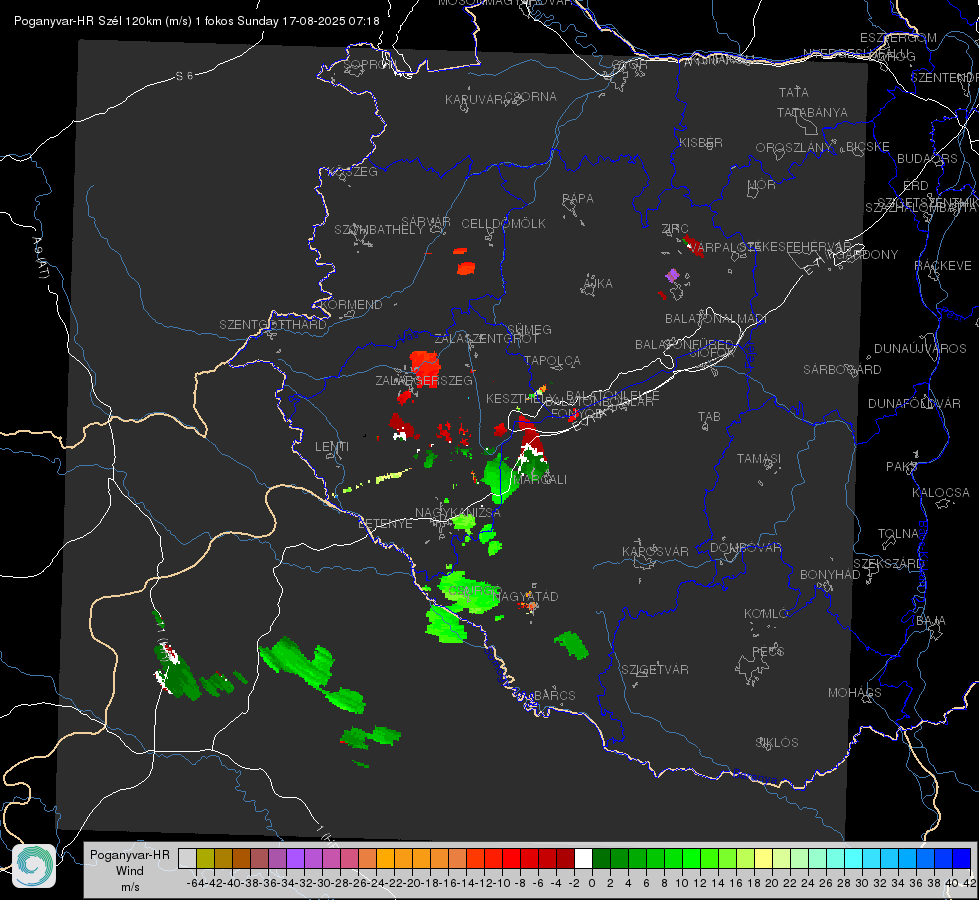Click the BALATONFURED city label
The width and height of the screenshot is (979, 900).
coord(684,345)
